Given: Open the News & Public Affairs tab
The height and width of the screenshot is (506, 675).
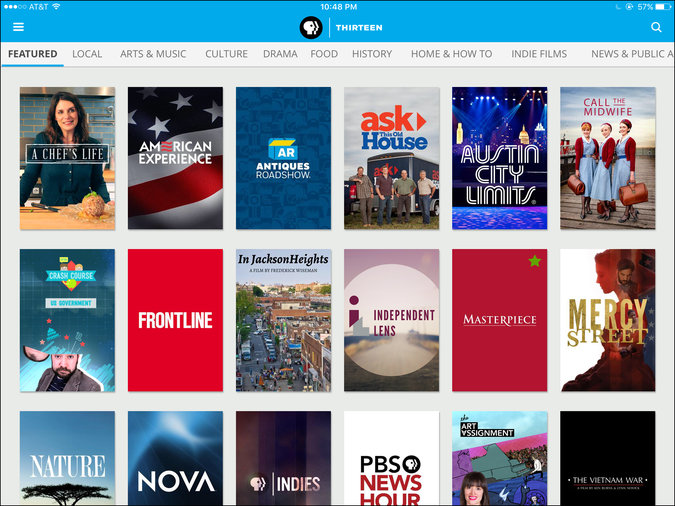Looking at the screenshot, I should [x=632, y=54].
